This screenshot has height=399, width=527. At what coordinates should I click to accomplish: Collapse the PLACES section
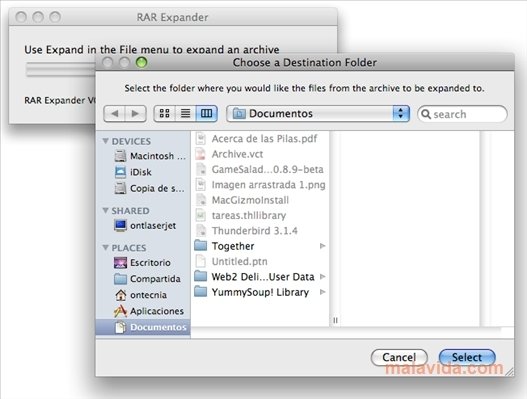coord(106,248)
